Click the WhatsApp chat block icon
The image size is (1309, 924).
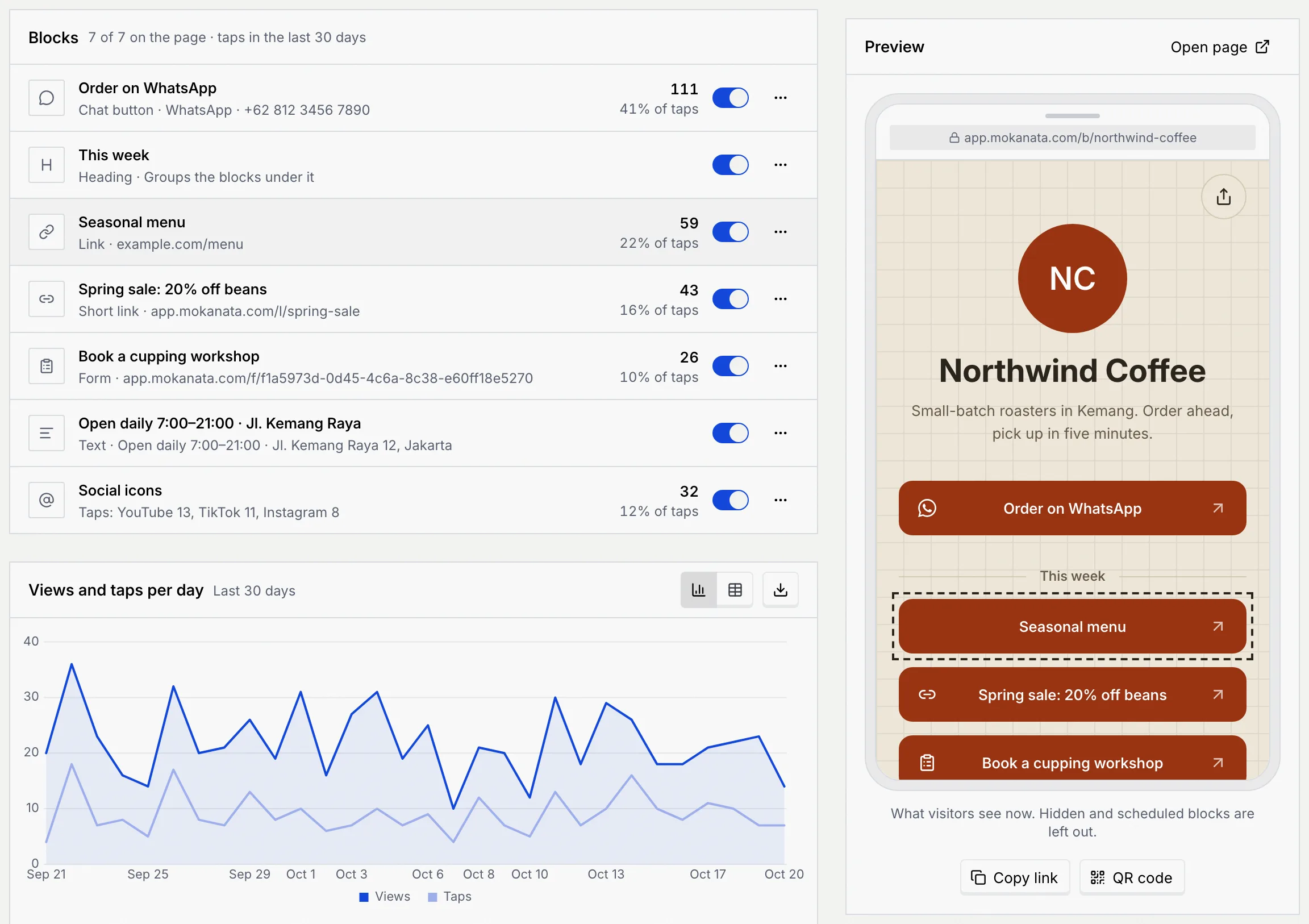pyautogui.click(x=47, y=98)
